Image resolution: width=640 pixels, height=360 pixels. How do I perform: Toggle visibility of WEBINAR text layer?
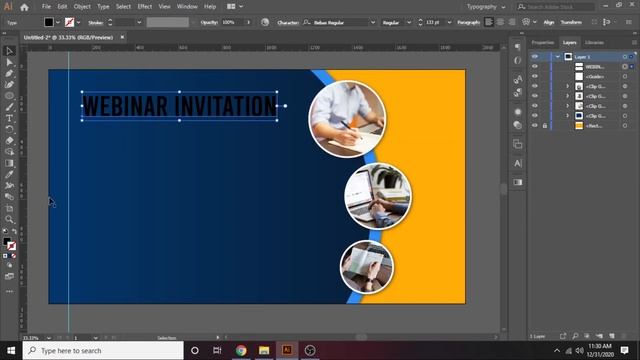tap(535, 67)
